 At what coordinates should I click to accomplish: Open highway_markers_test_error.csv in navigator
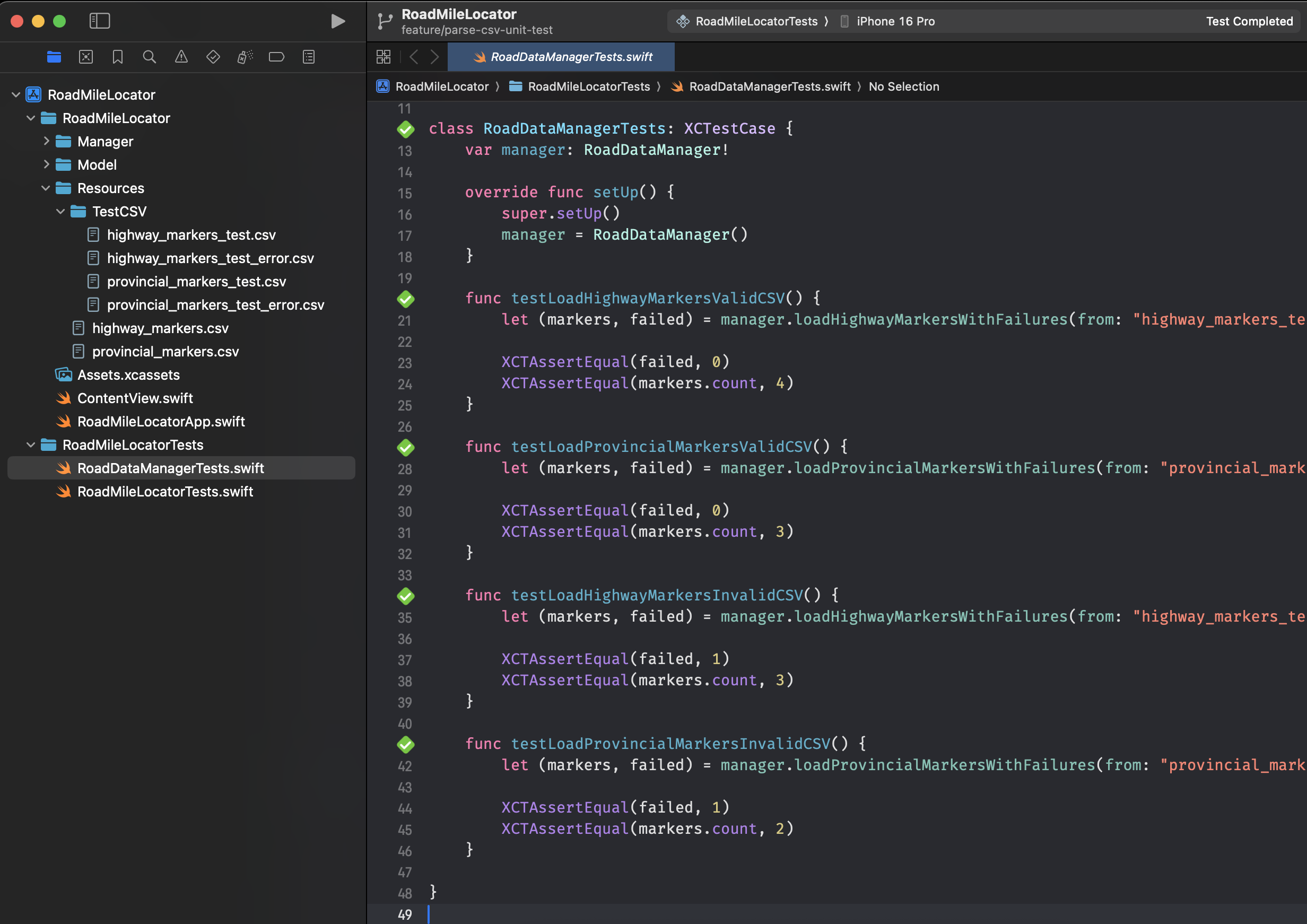tap(210, 258)
